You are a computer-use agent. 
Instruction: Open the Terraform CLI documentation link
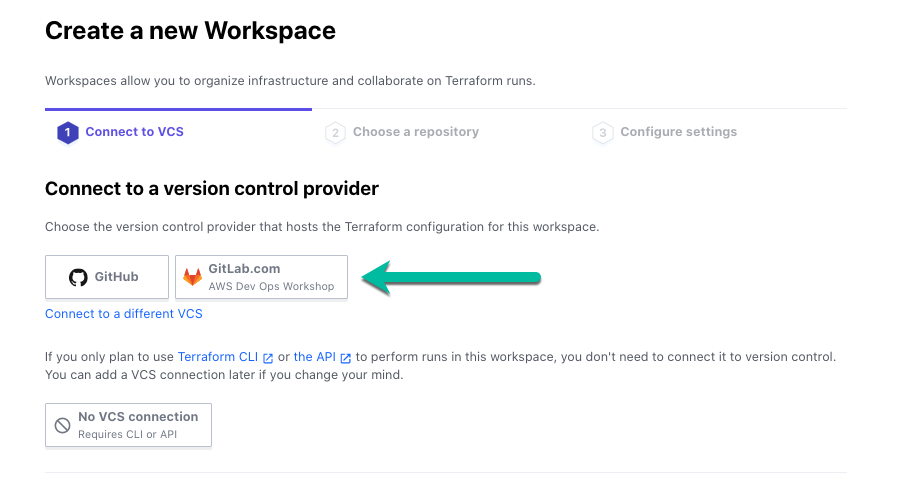pyautogui.click(x=218, y=357)
